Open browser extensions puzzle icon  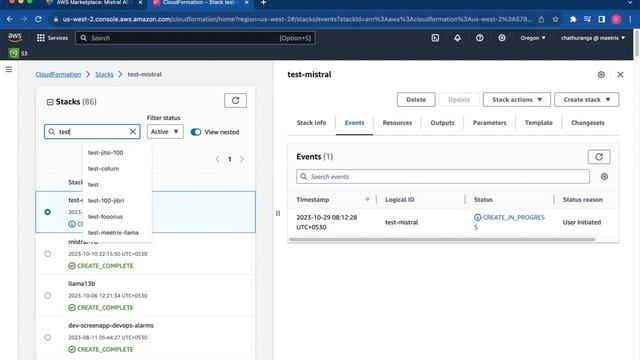(x=573, y=19)
